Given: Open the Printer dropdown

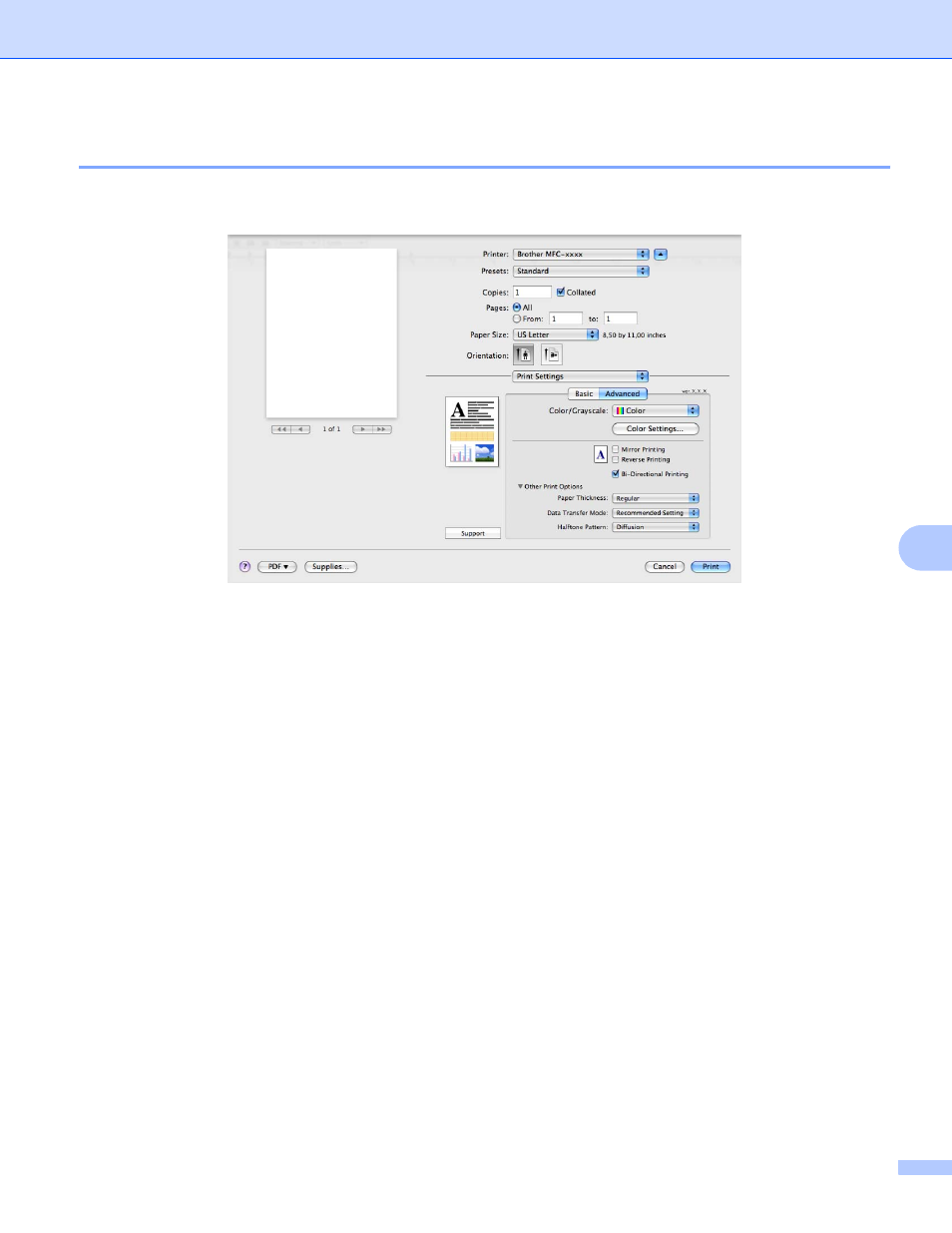Looking at the screenshot, I should 581,255.
